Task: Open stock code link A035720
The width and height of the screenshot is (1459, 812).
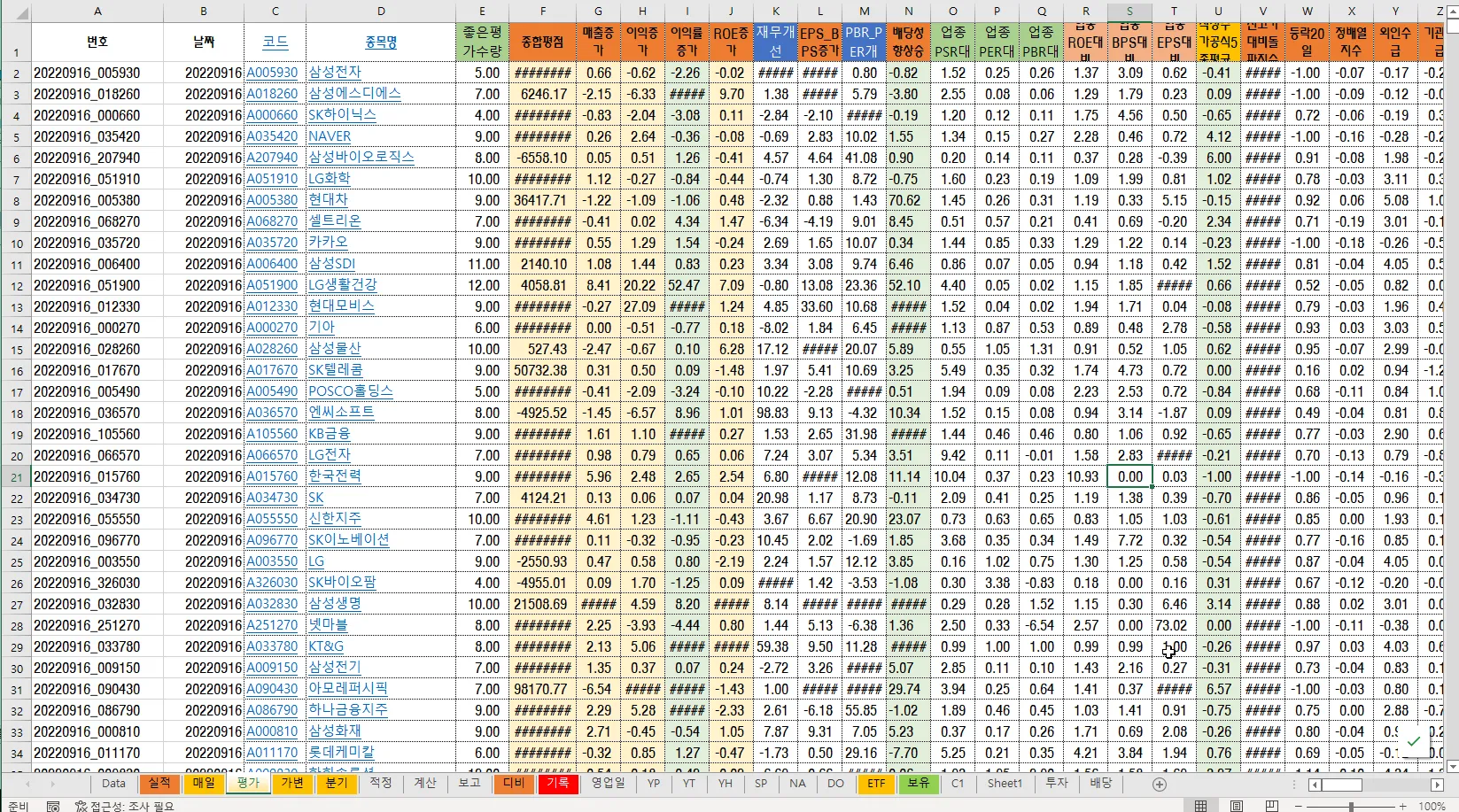Action: pos(272,243)
